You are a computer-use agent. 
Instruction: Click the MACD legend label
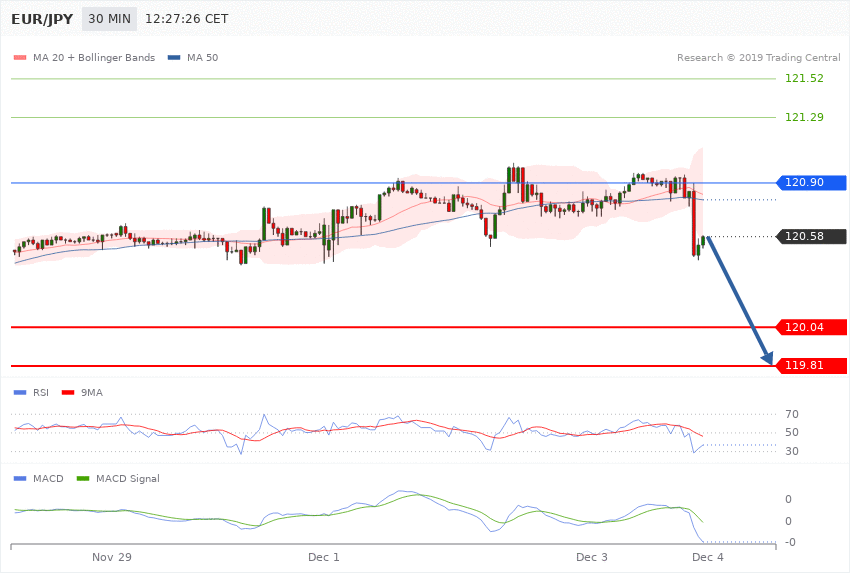click(x=48, y=478)
